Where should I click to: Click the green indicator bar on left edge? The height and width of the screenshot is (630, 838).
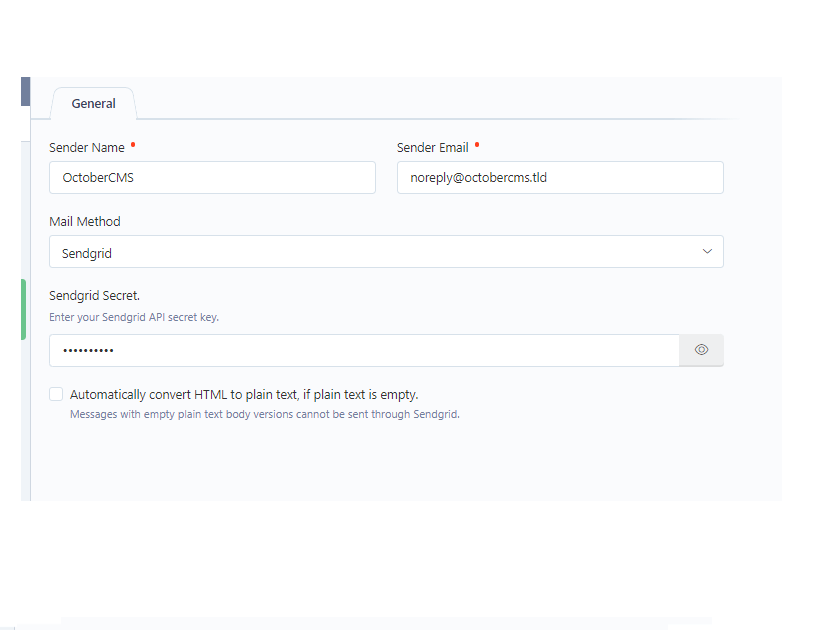[24, 309]
